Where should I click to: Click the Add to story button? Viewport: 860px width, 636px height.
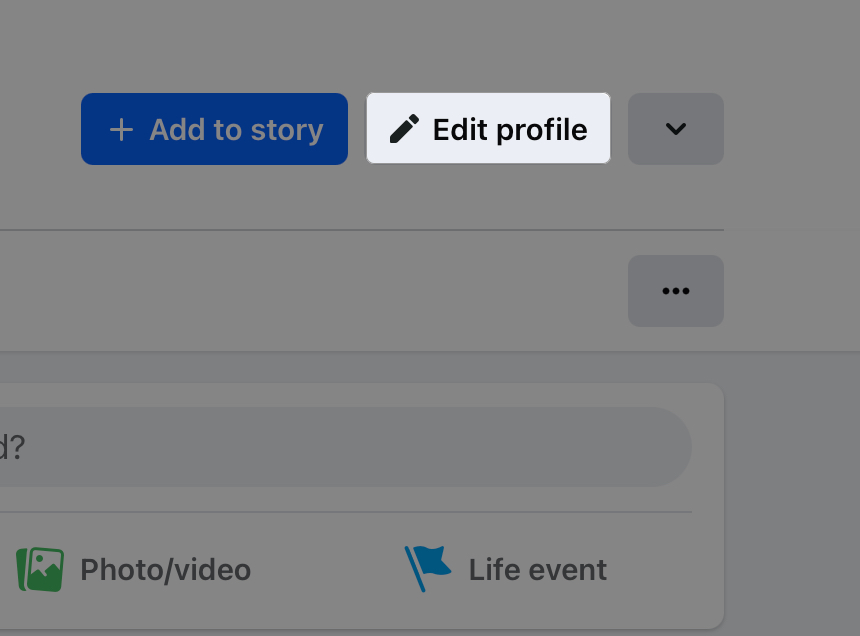[x=213, y=129]
